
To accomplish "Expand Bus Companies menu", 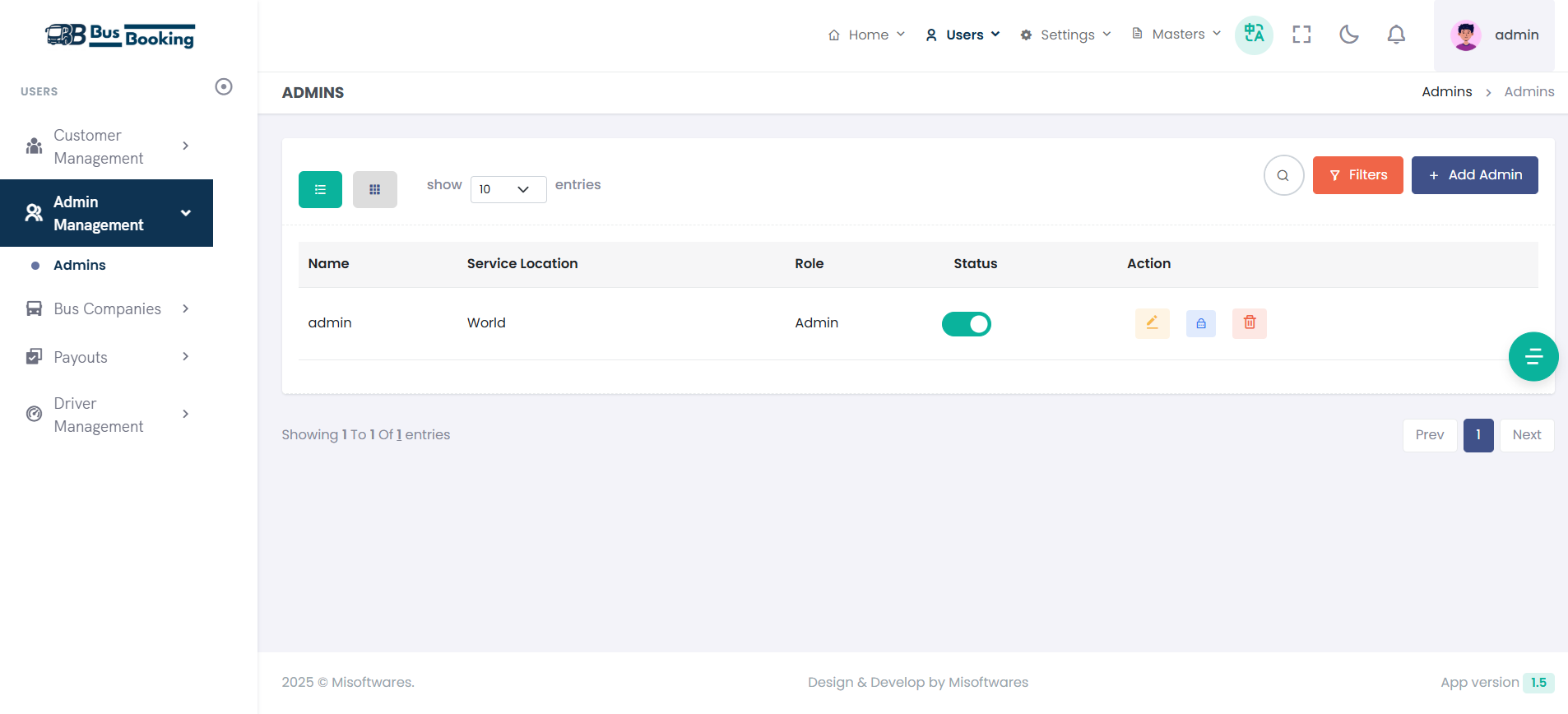I will 107,308.
